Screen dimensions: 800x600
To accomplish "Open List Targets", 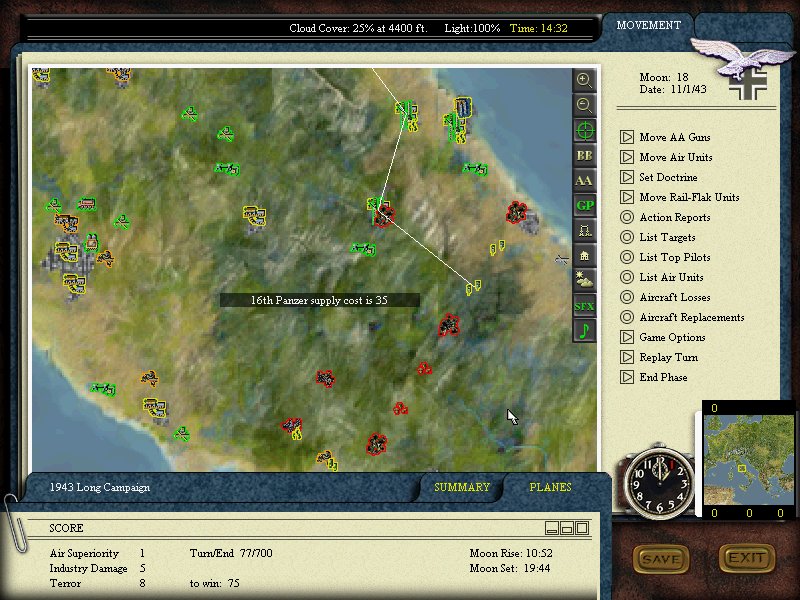I will [658, 237].
